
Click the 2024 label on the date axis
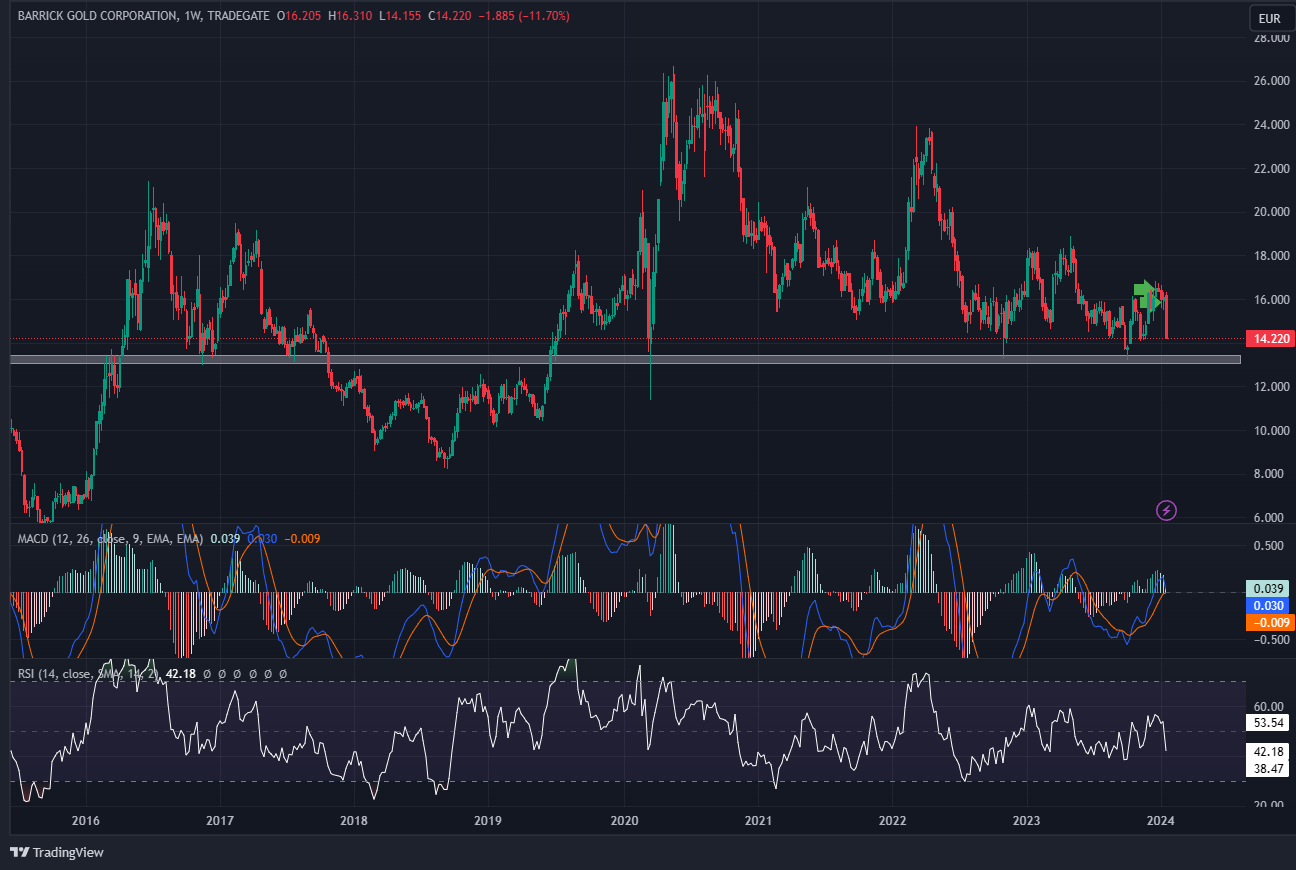[x=1160, y=822]
